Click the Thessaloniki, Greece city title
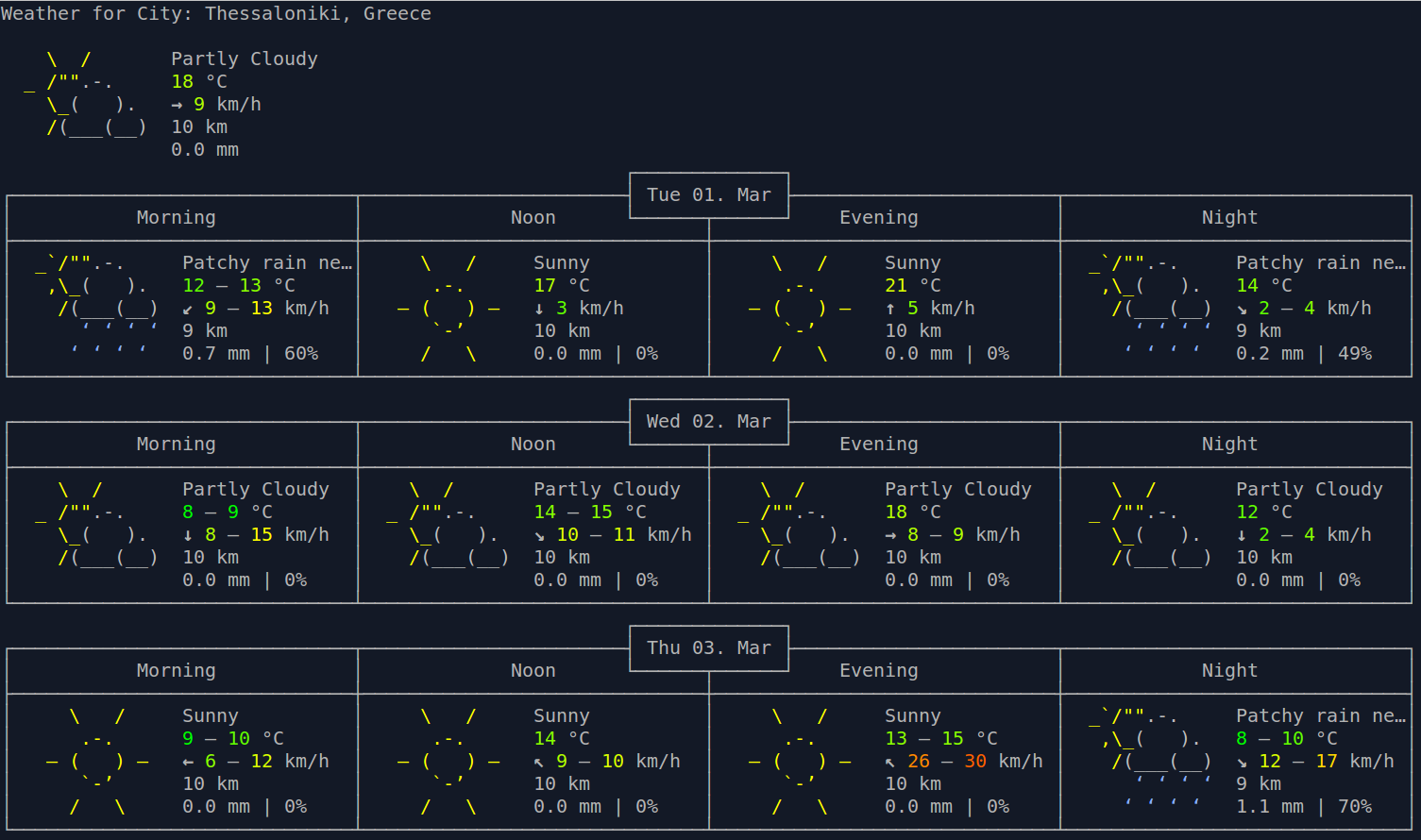Screen dimensions: 1421x840 pyautogui.click(x=318, y=14)
